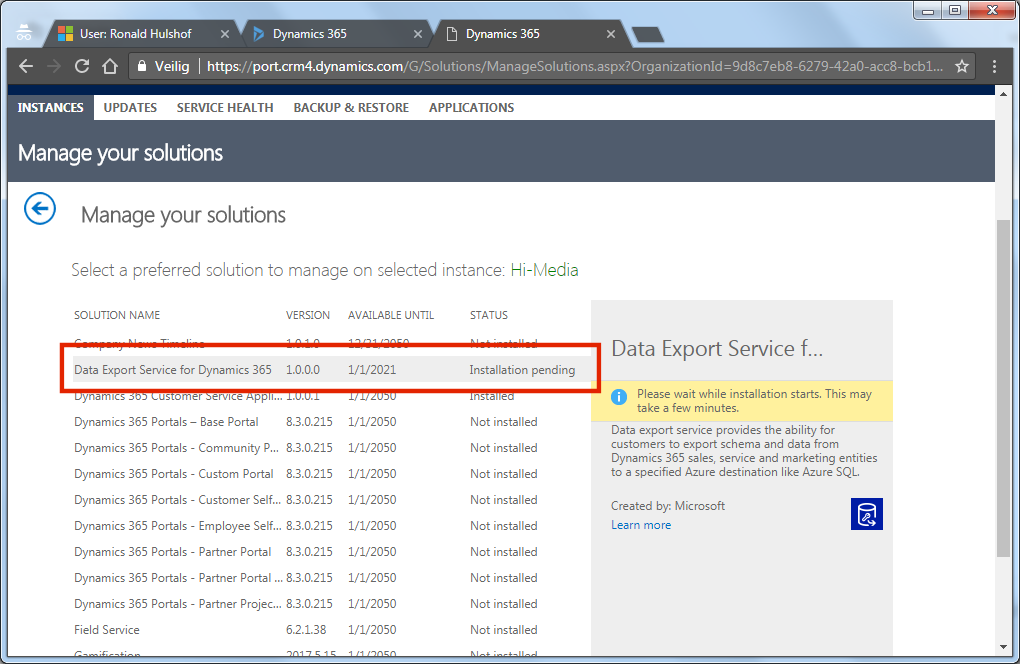
Task: Open the BACKUP & RESTORE menu tab
Action: 351,107
